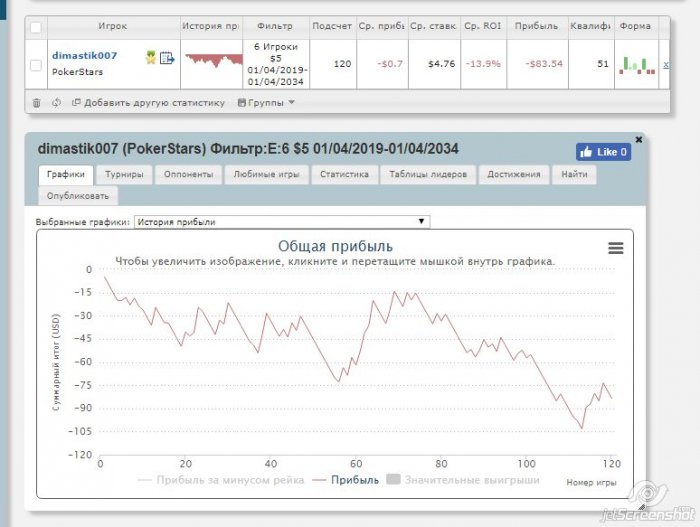700x527 pixels.
Task: Sort by the Прибыль column header
Action: tap(536, 26)
